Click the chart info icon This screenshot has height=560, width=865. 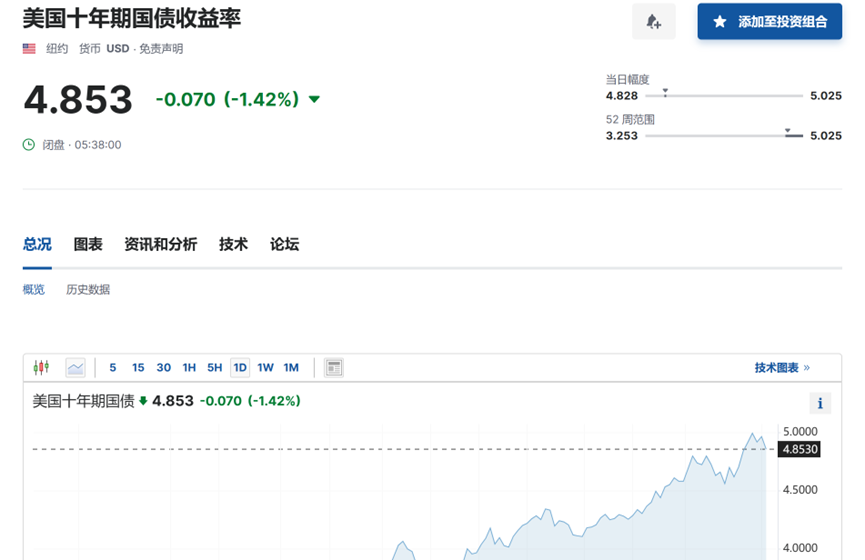point(820,403)
